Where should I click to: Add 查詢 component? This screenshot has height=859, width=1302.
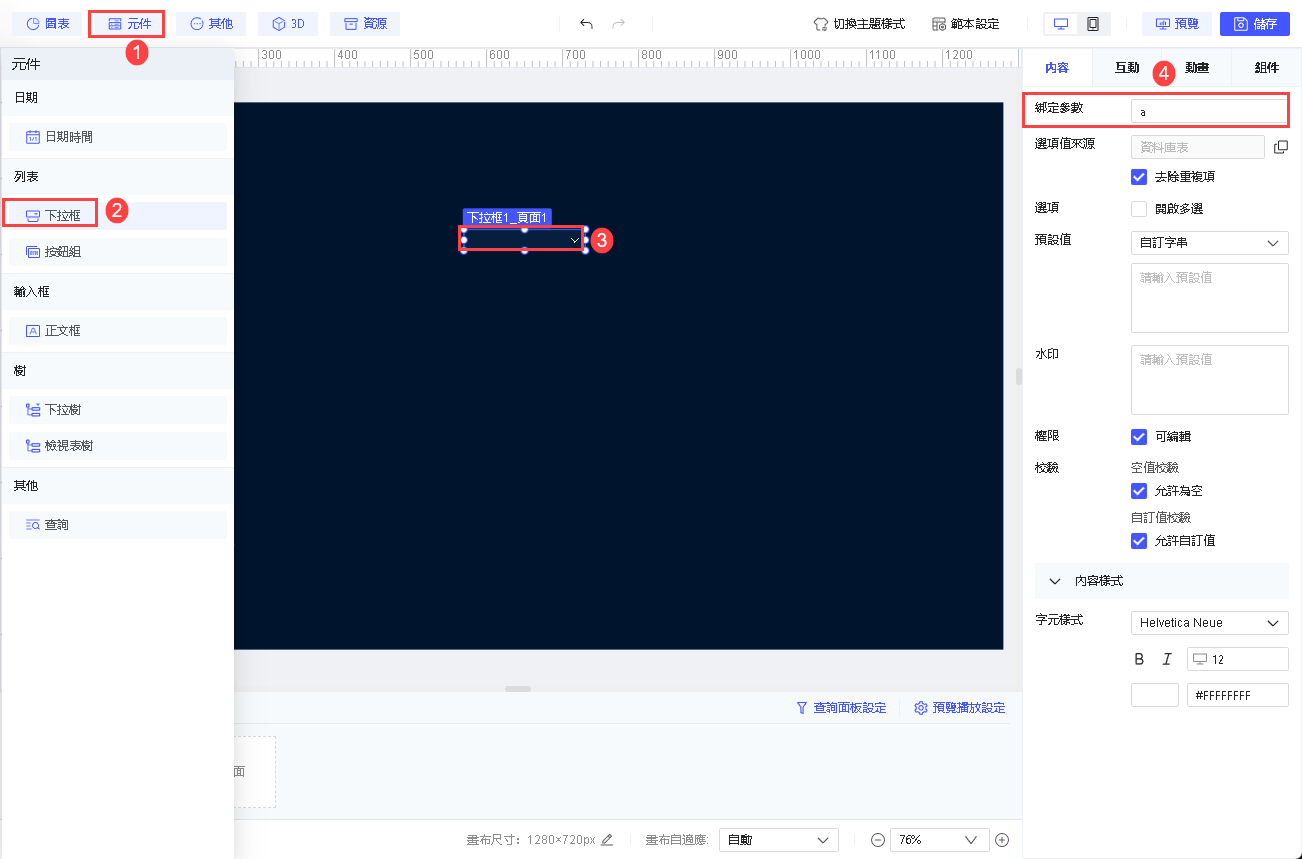[118, 525]
